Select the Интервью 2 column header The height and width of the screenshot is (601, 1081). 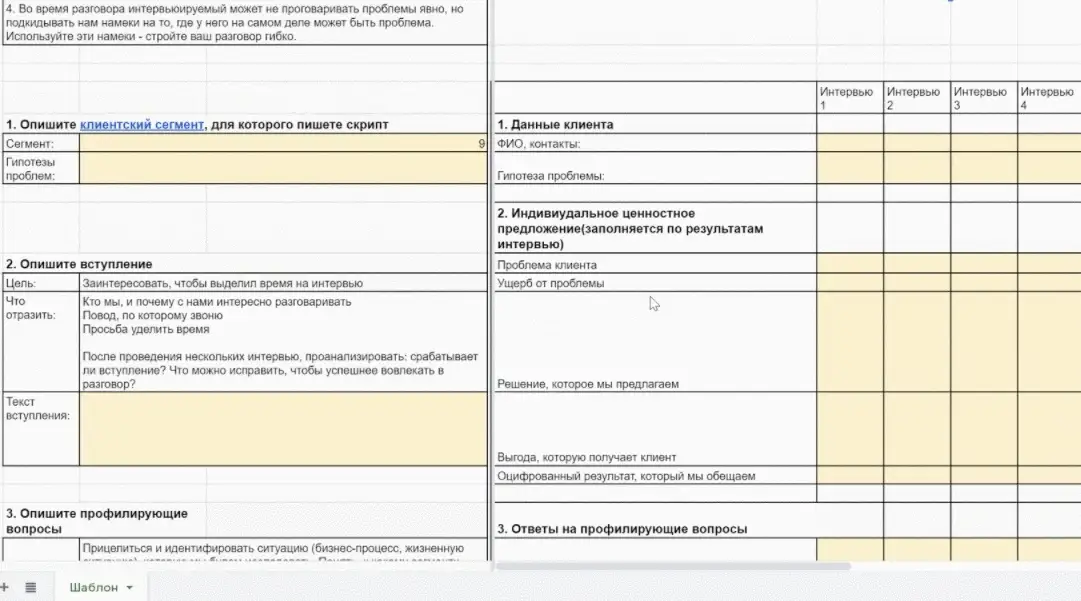click(x=917, y=98)
